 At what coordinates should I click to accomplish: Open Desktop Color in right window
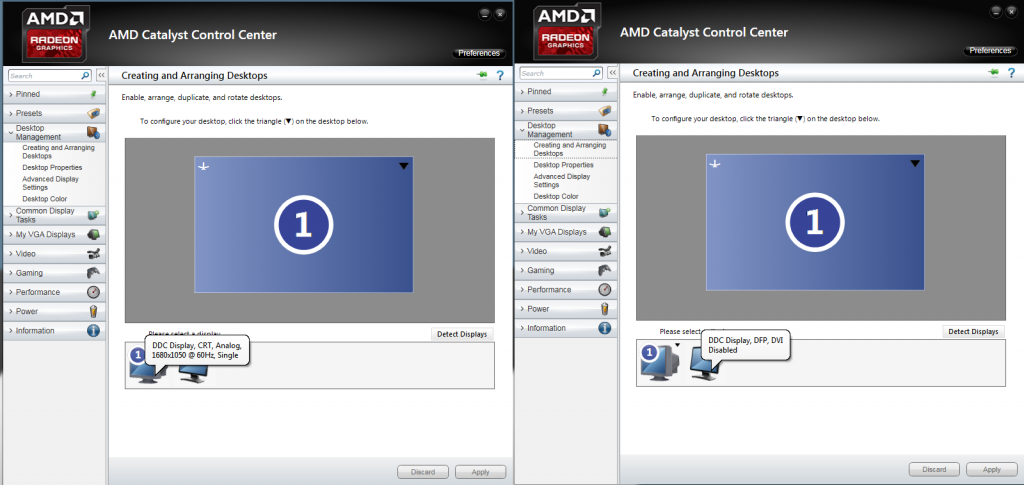[x=556, y=196]
